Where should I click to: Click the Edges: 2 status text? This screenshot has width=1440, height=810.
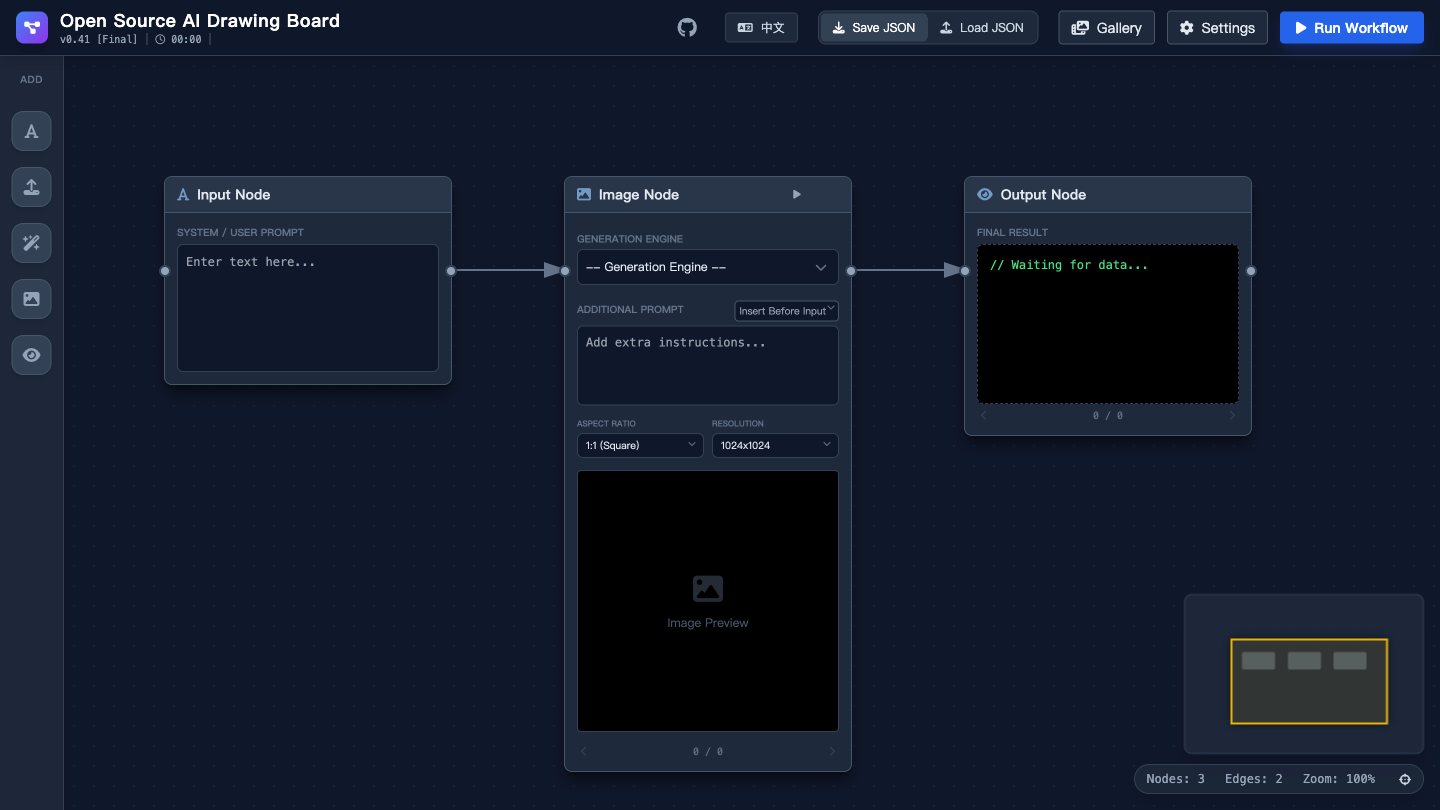pyautogui.click(x=1254, y=779)
